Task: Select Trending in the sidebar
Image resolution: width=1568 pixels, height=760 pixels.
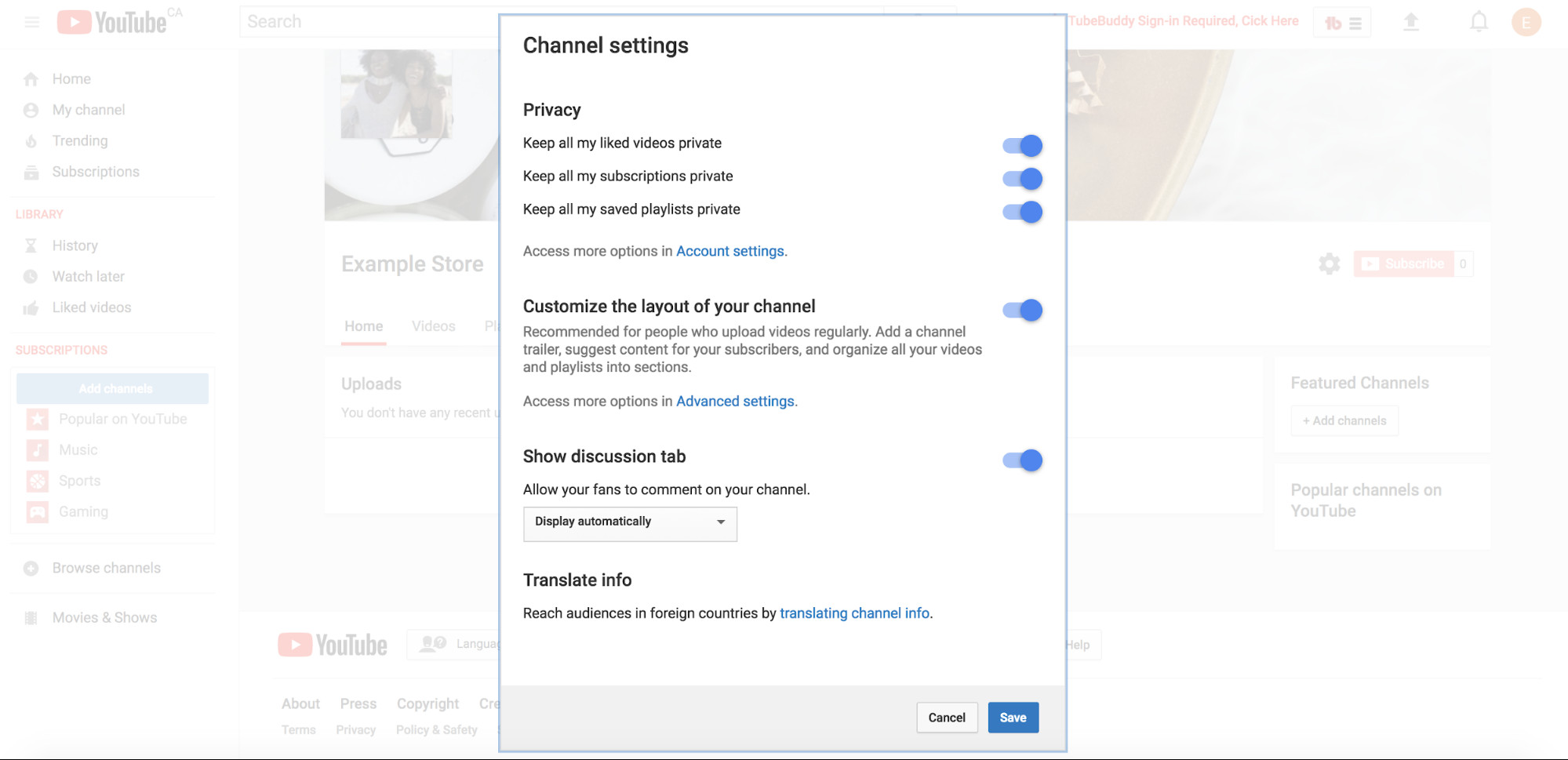Action: tap(79, 141)
